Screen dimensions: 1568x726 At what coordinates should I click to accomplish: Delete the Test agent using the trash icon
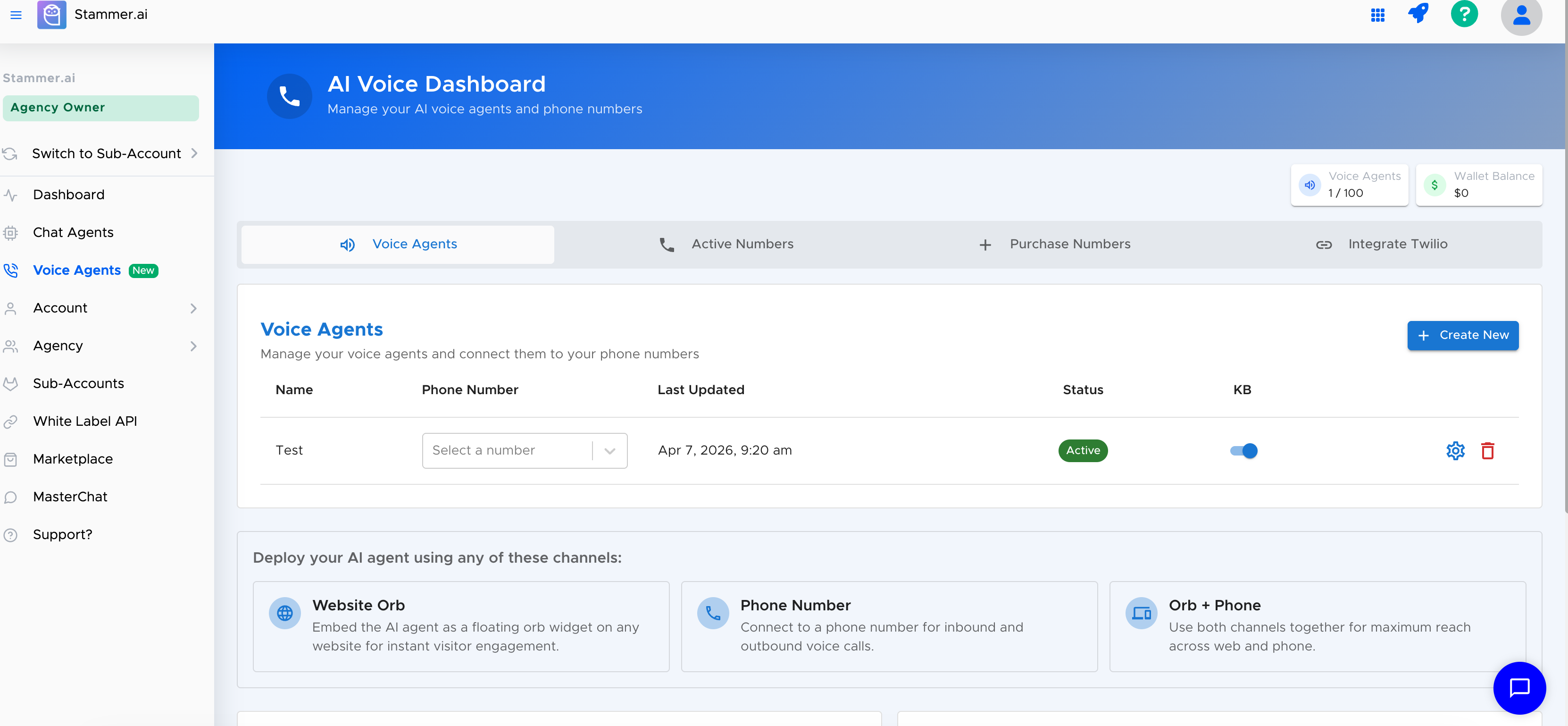pyautogui.click(x=1489, y=451)
